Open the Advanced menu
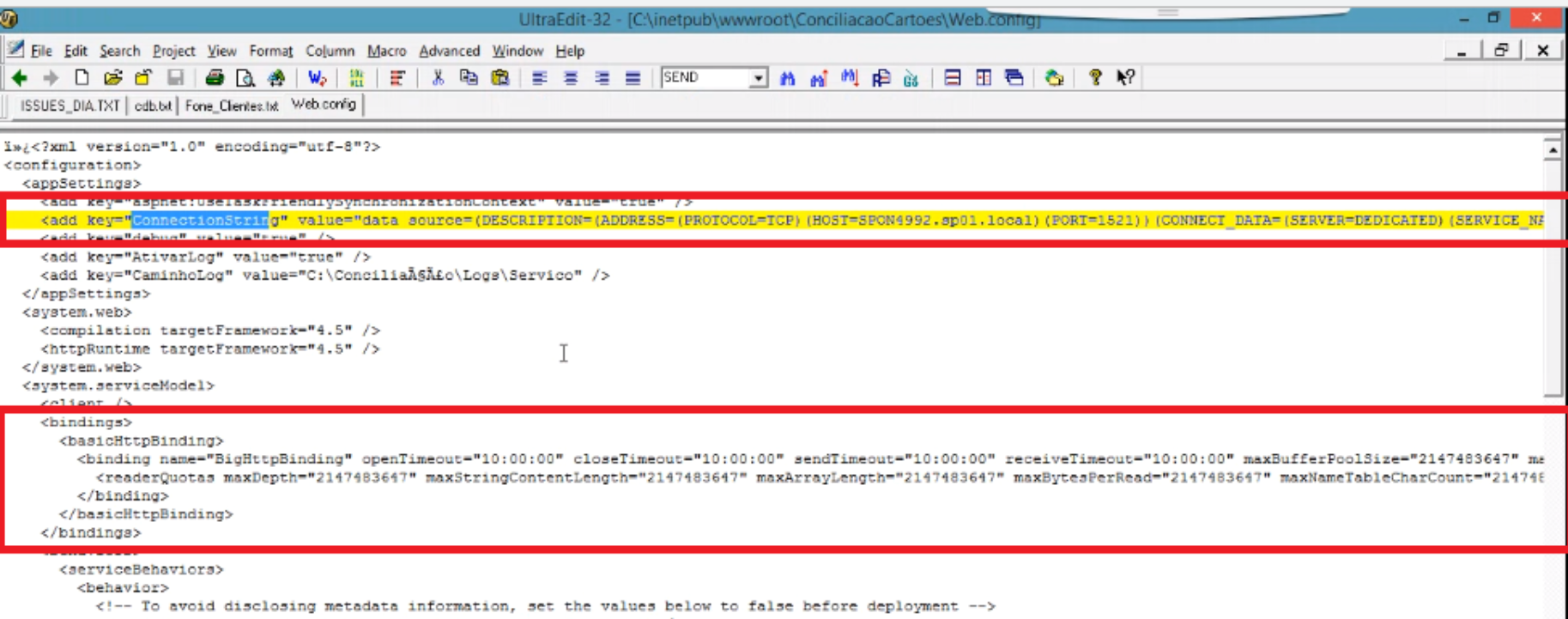This screenshot has width=1568, height=619. pyautogui.click(x=449, y=52)
